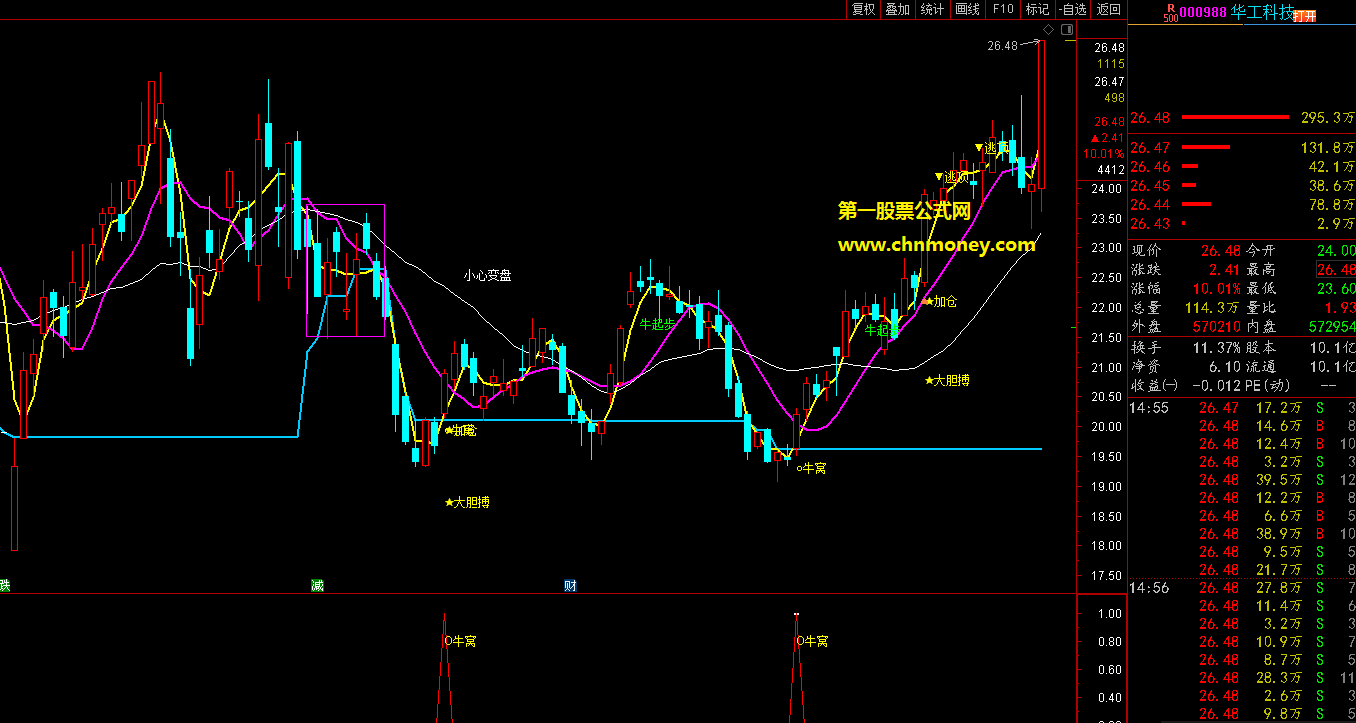Viewport: 1356px width, 723px height.
Task: Click the 小心变盘 warning label
Action: 488,275
